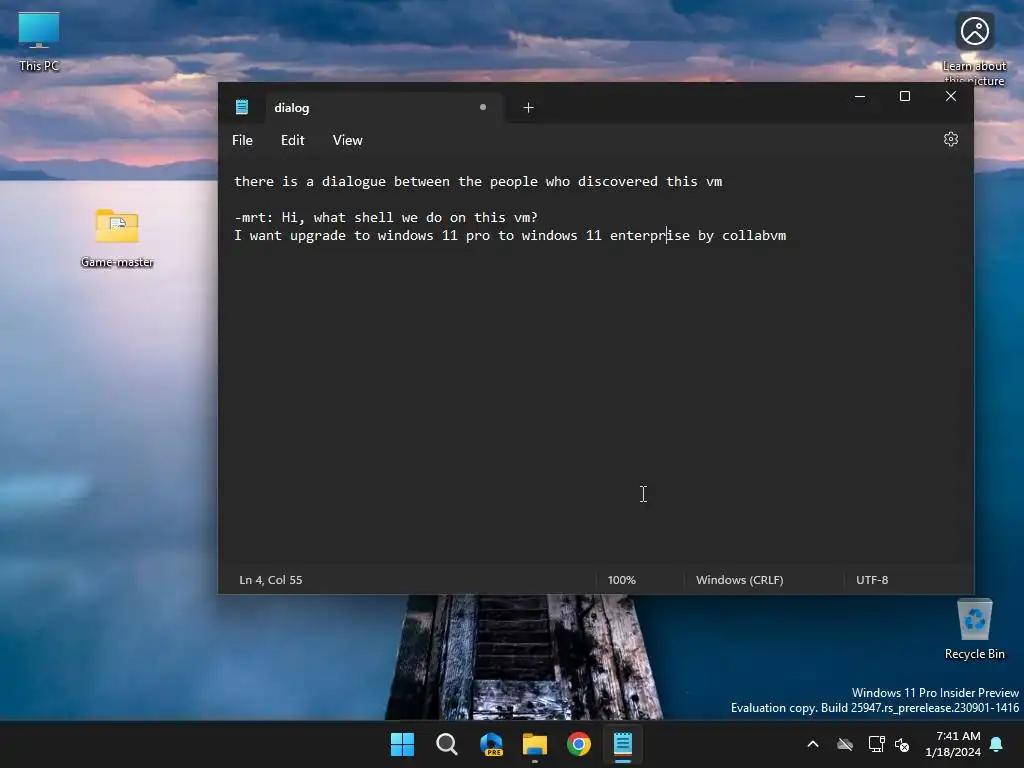The height and width of the screenshot is (768, 1024).
Task: Launch Google Chrome from taskbar
Action: pos(579,744)
